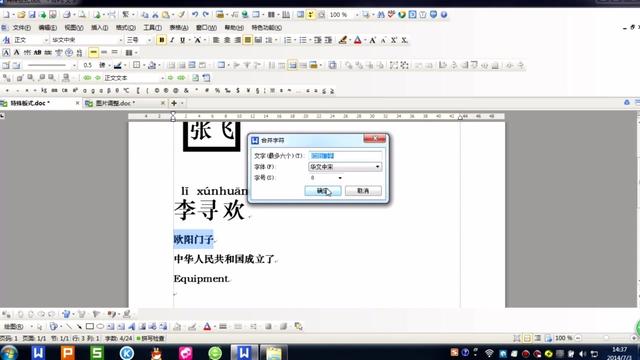Viewport: 640px width, 360px height.
Task: Click the Equipment text in document
Action: (201, 278)
